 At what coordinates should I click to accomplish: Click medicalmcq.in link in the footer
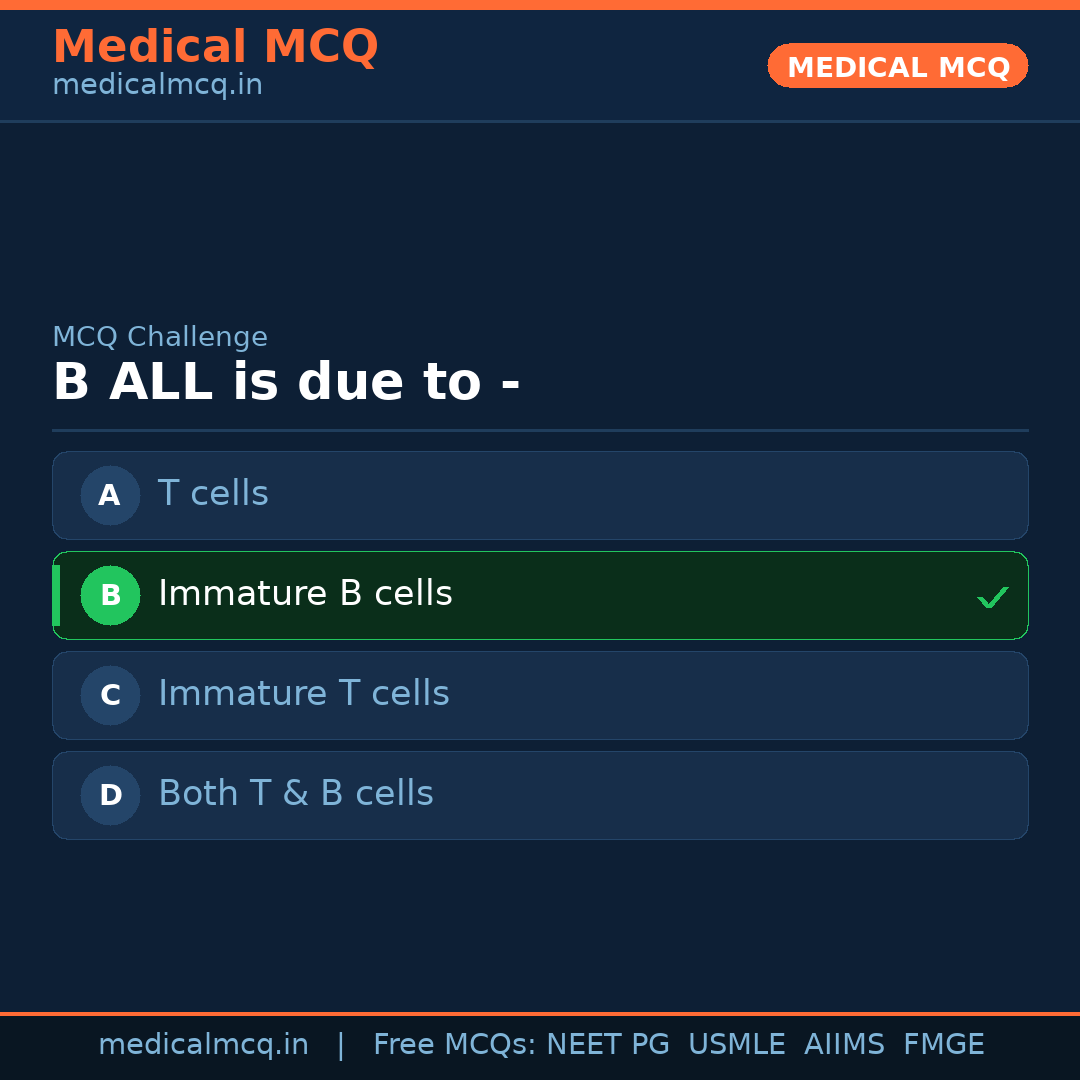tap(203, 1044)
